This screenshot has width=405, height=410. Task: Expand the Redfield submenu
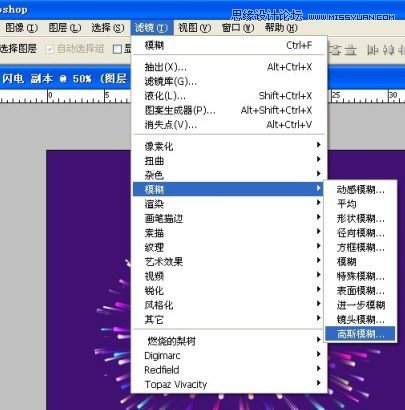229,370
